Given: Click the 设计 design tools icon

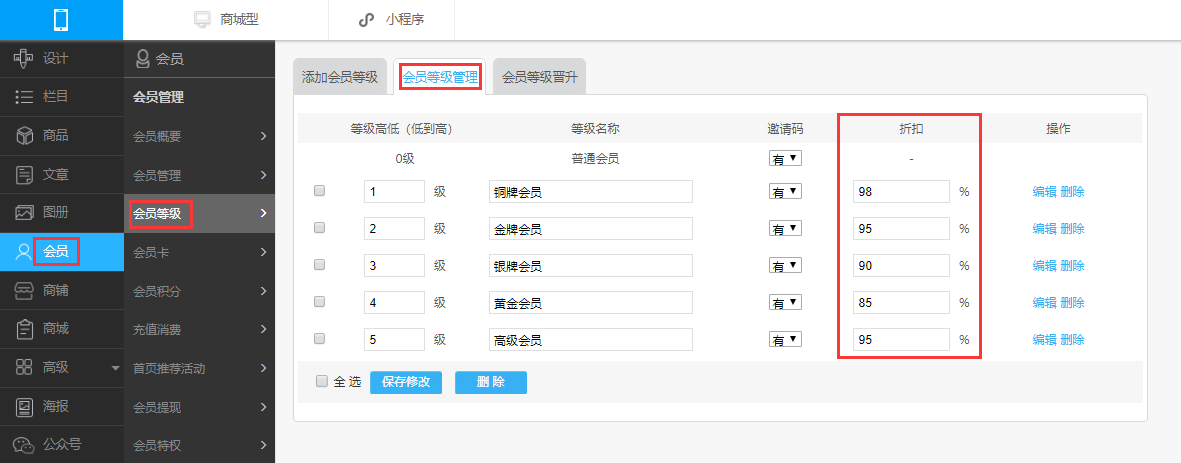Looking at the screenshot, I should pyautogui.click(x=24, y=58).
